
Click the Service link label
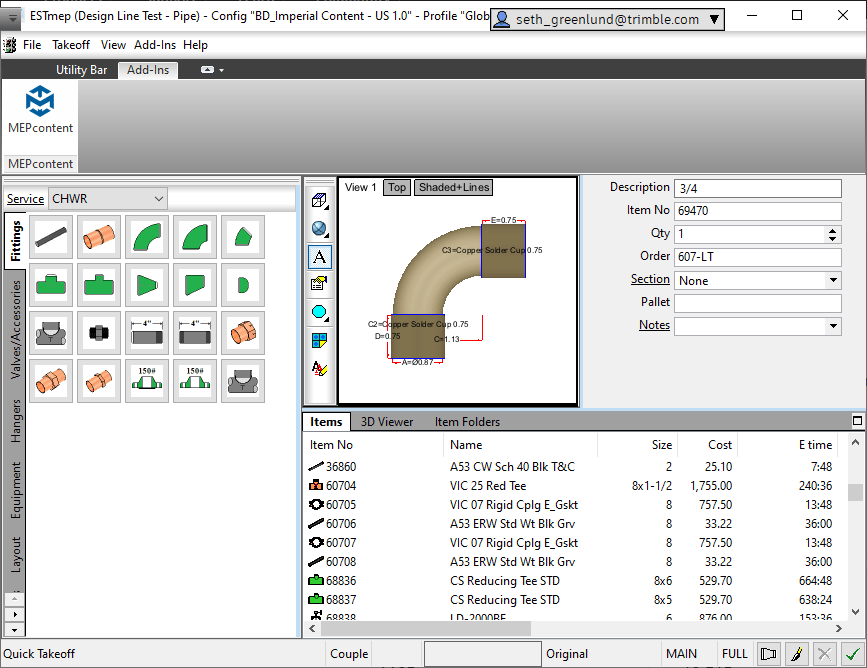tap(25, 199)
